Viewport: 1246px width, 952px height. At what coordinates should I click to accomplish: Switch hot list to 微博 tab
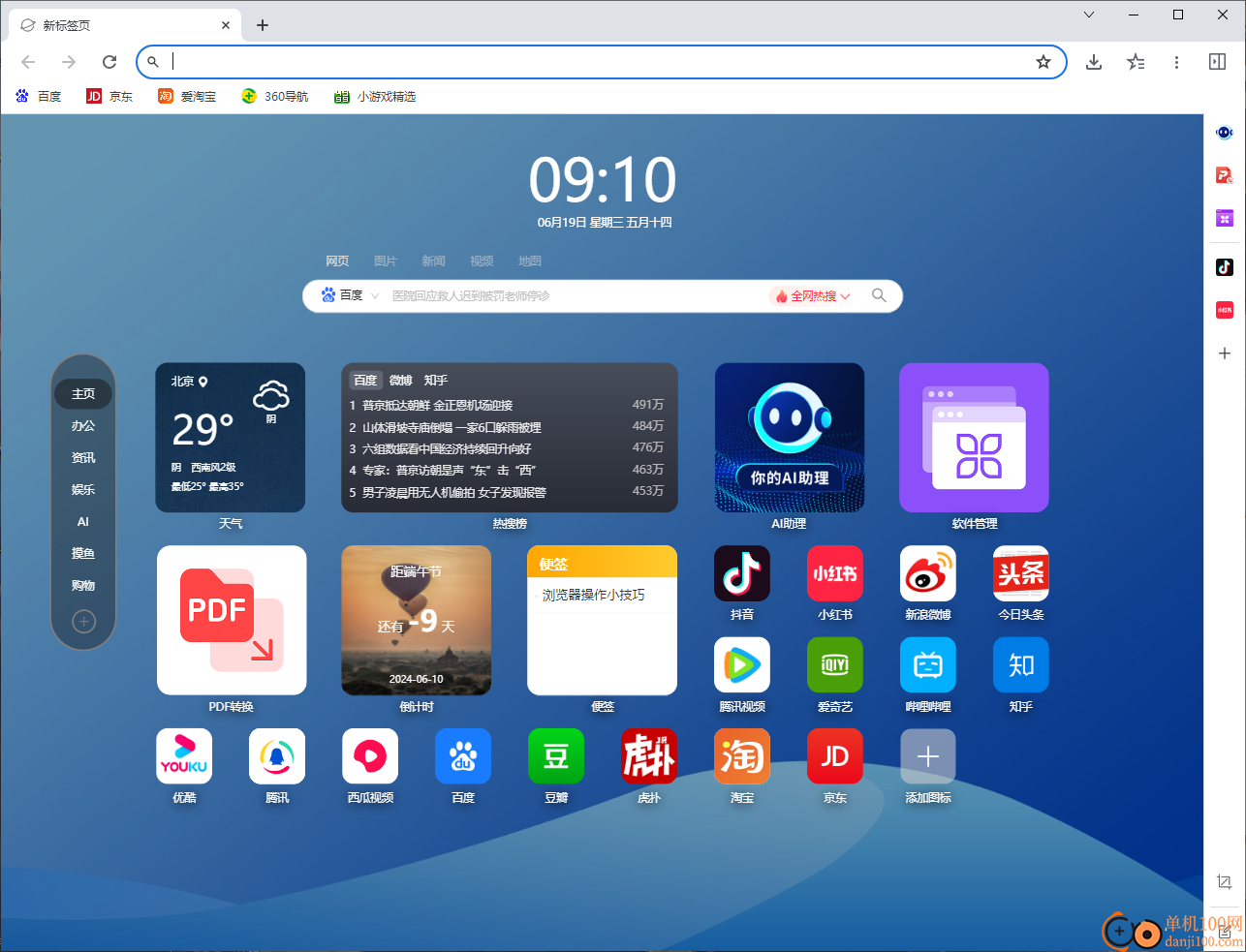[x=401, y=381]
